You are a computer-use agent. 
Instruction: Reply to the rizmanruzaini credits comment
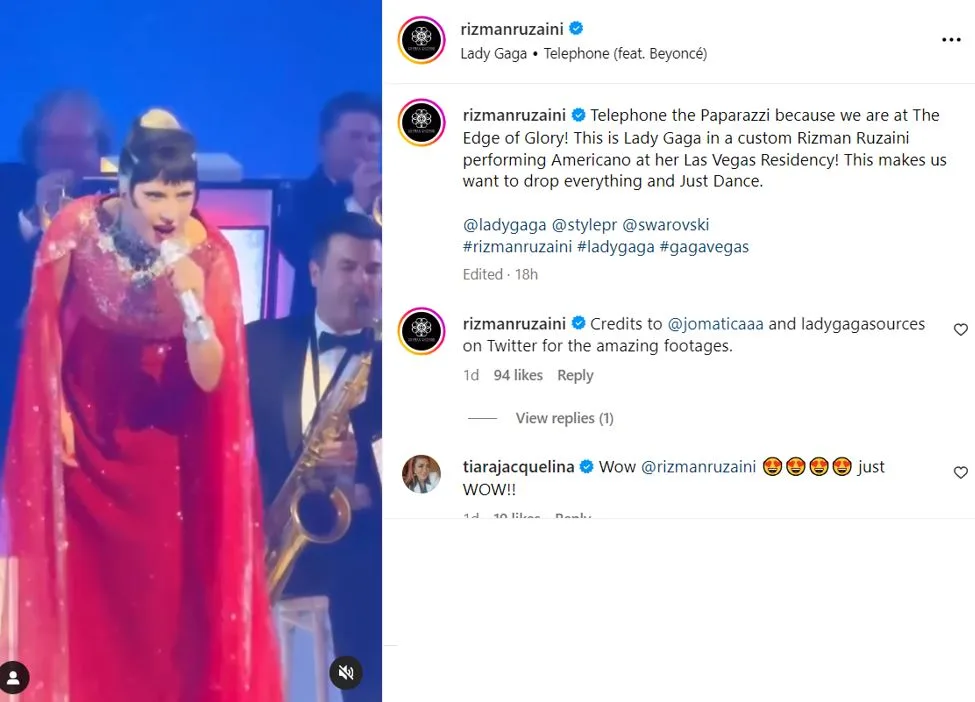coord(575,375)
